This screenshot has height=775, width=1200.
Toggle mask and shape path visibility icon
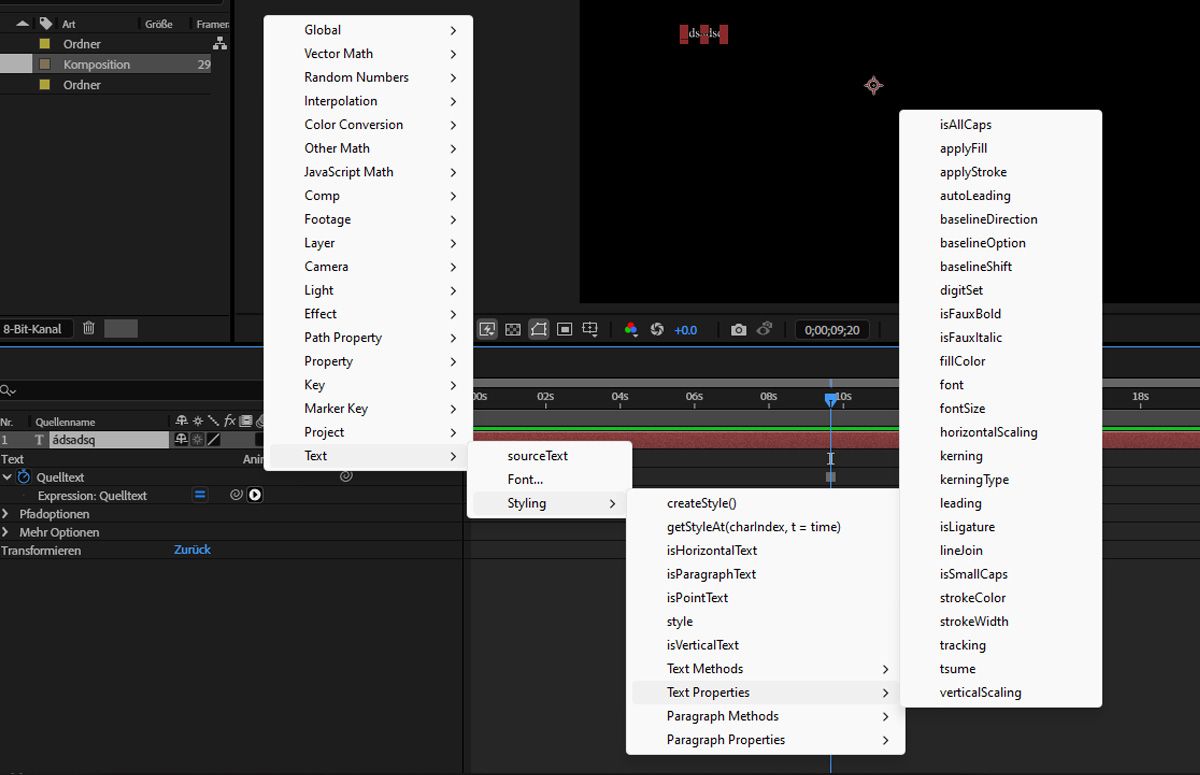(x=539, y=329)
